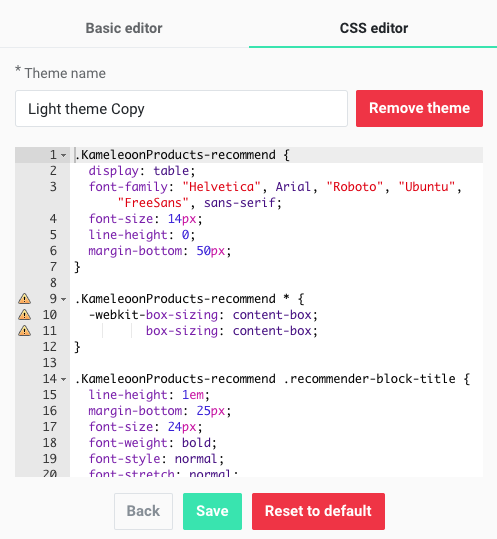Collapse the code block at line 14

coord(64,380)
